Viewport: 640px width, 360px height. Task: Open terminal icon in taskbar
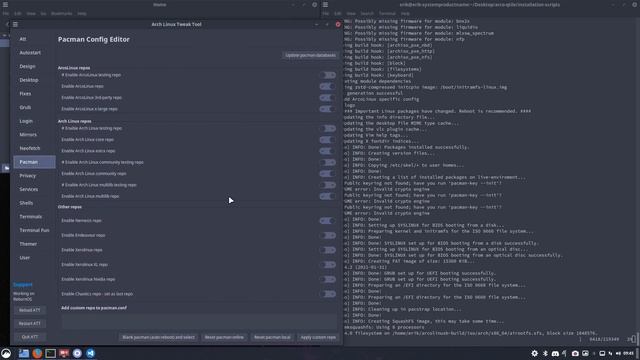pos(50,353)
